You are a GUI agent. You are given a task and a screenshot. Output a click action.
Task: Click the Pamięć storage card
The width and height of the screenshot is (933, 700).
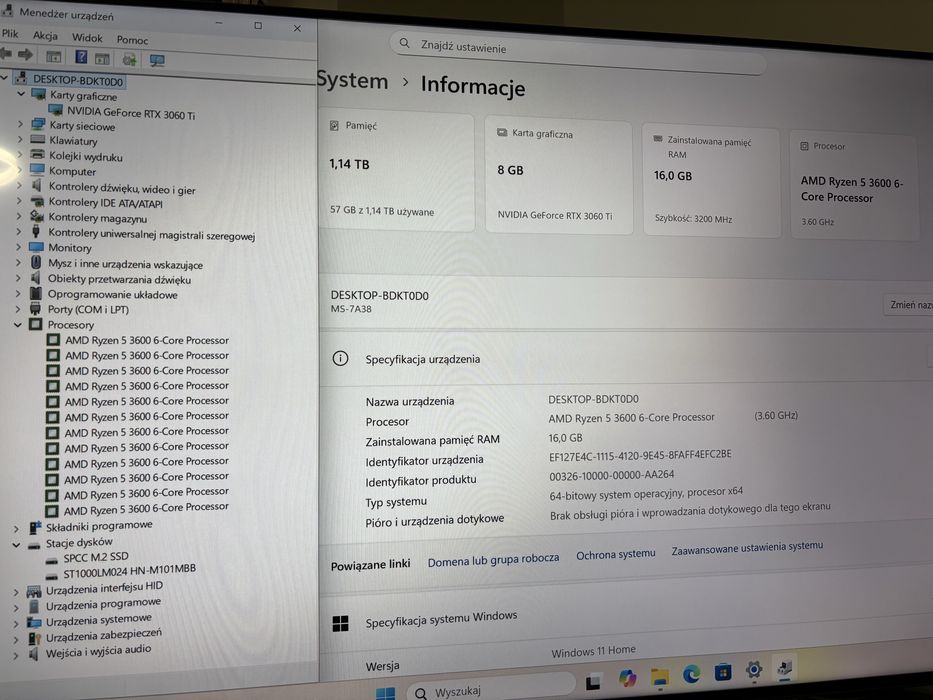(397, 170)
